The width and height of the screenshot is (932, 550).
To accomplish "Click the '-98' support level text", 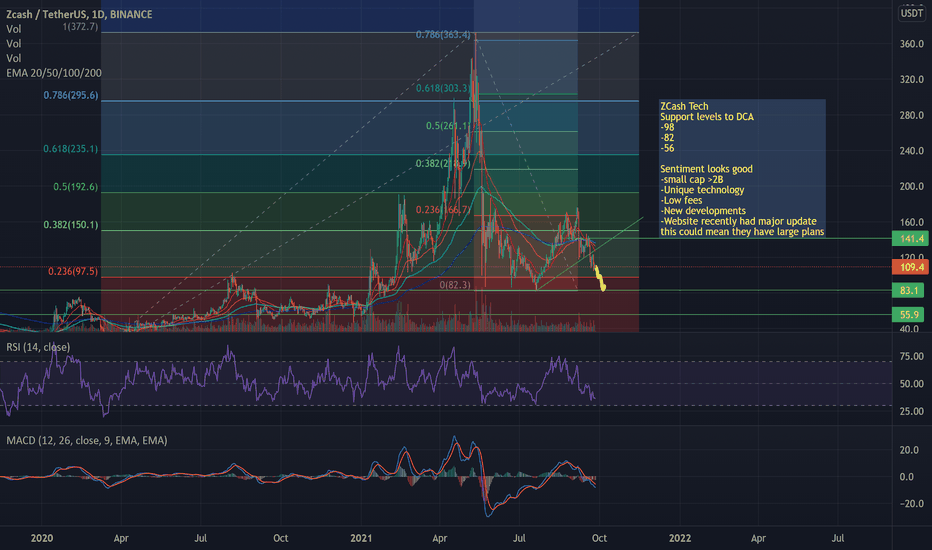I will (667, 127).
